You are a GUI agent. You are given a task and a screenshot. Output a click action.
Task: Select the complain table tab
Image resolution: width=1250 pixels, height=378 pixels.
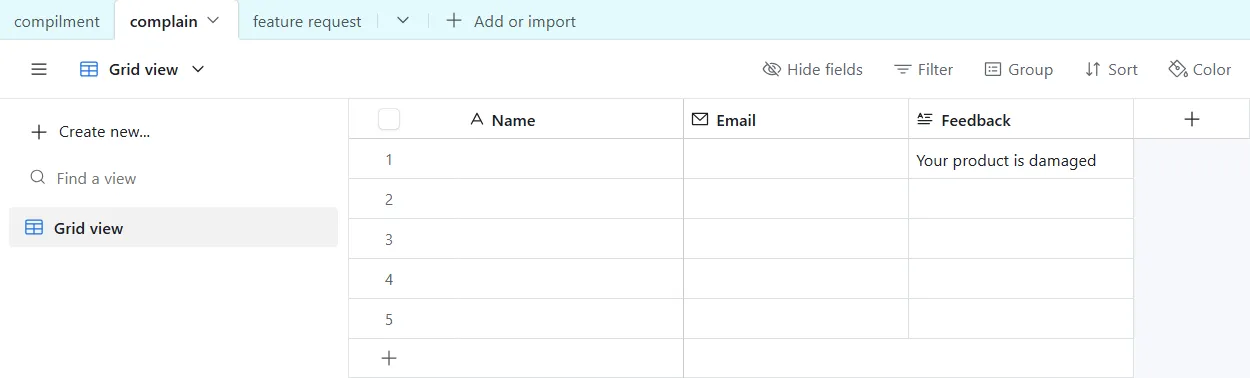pyautogui.click(x=164, y=21)
